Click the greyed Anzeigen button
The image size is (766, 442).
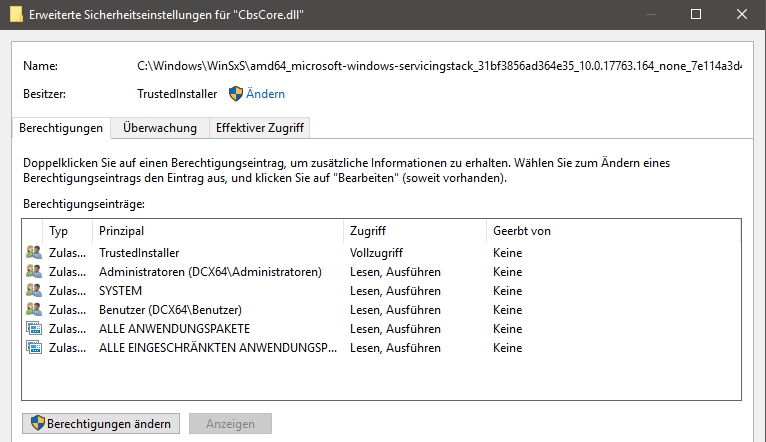point(230,423)
